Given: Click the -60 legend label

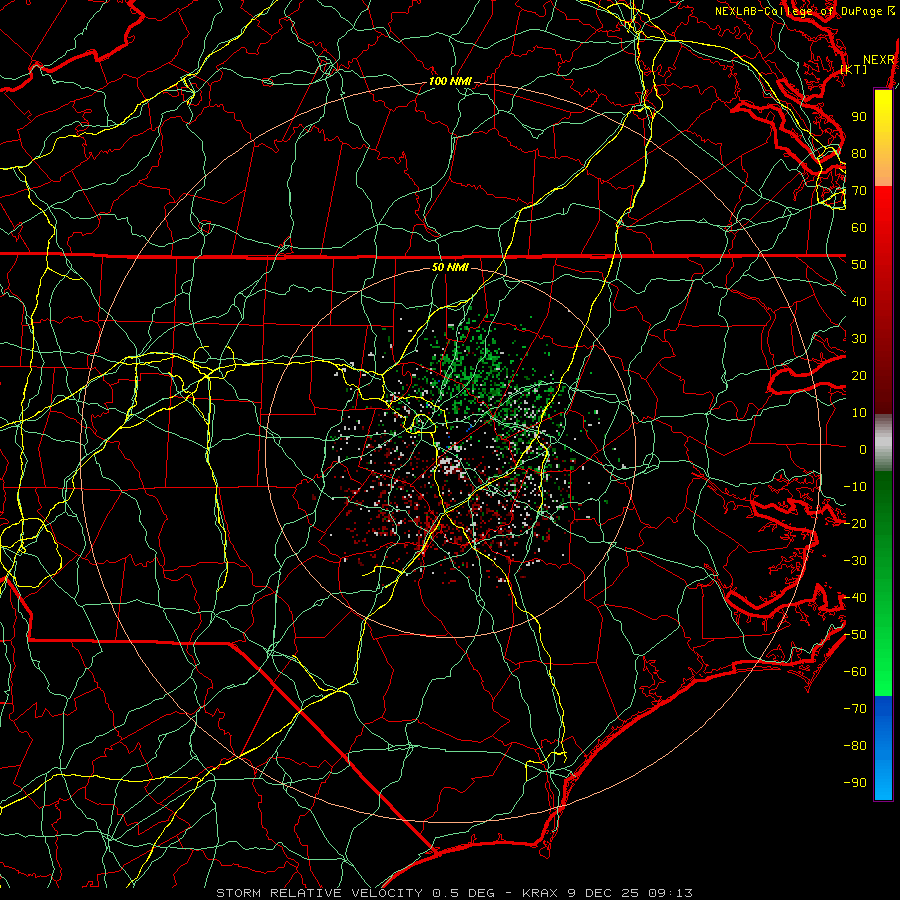Looking at the screenshot, I should pos(855,672).
